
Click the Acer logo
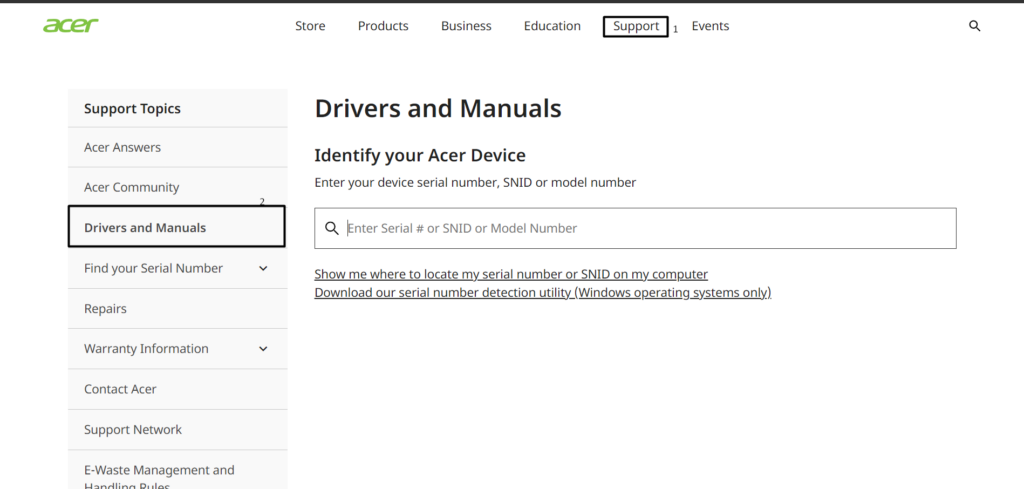(71, 25)
